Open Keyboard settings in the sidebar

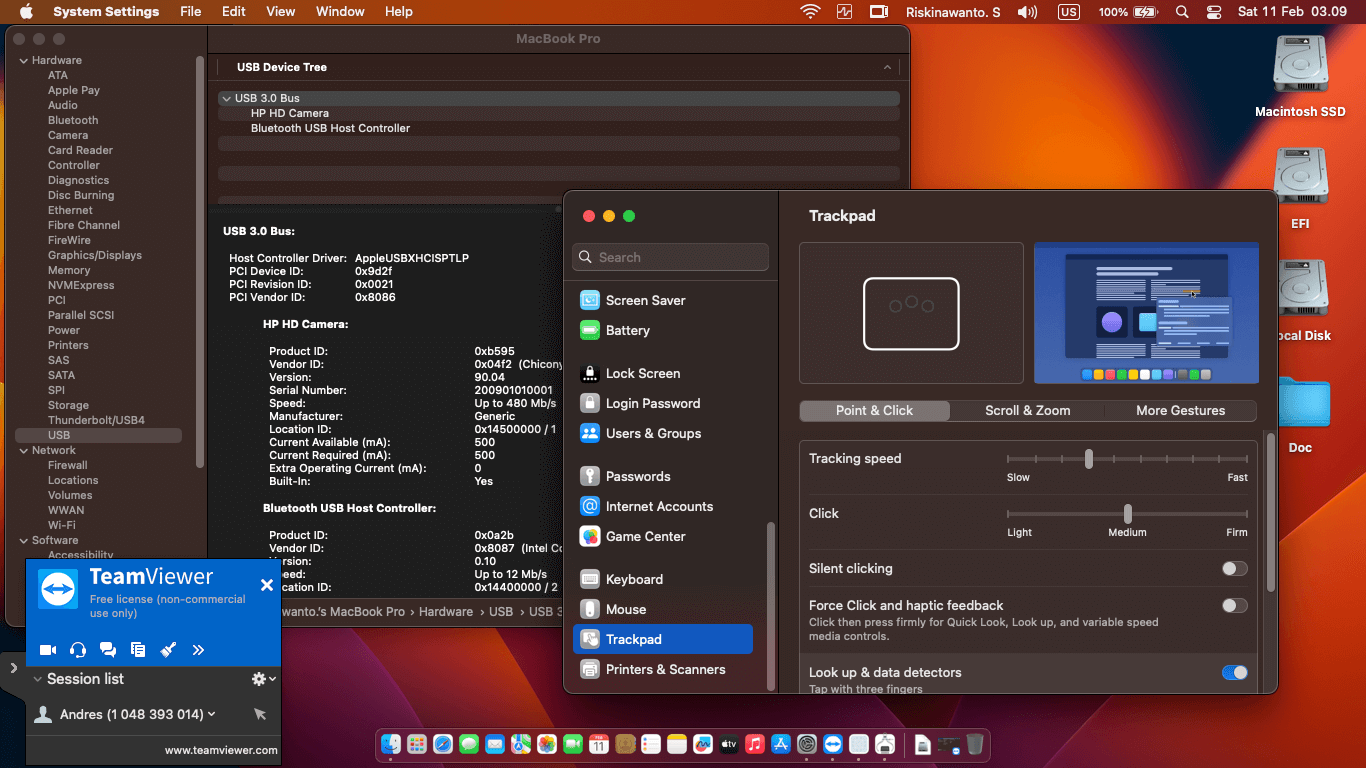662,580
